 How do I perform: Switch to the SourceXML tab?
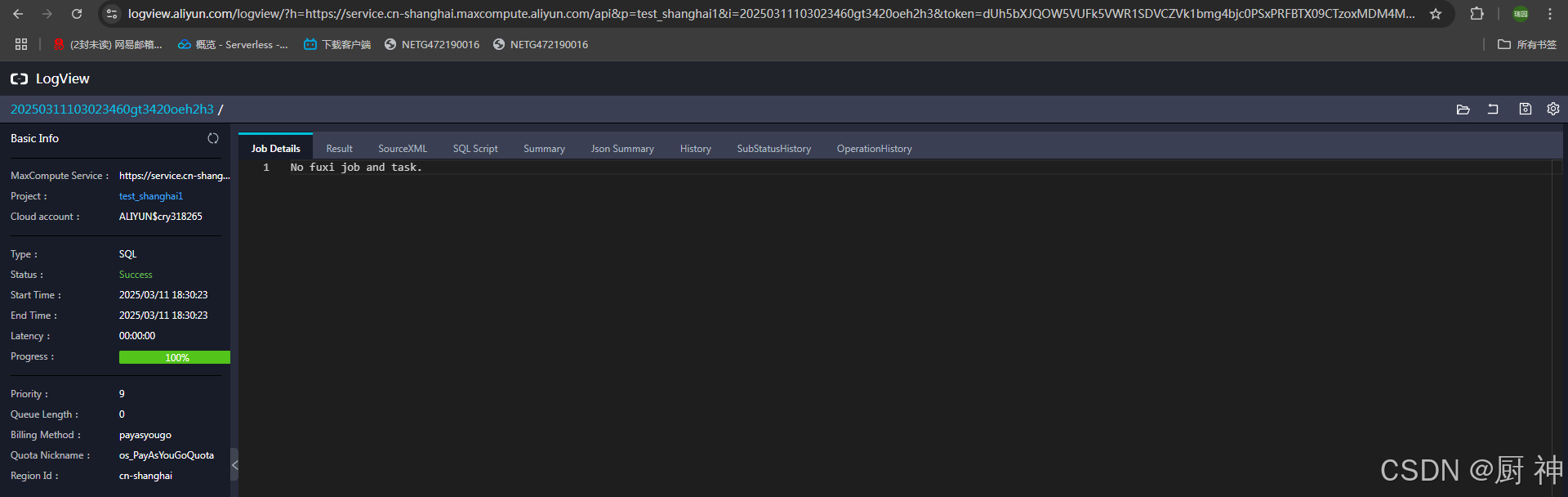(x=403, y=148)
